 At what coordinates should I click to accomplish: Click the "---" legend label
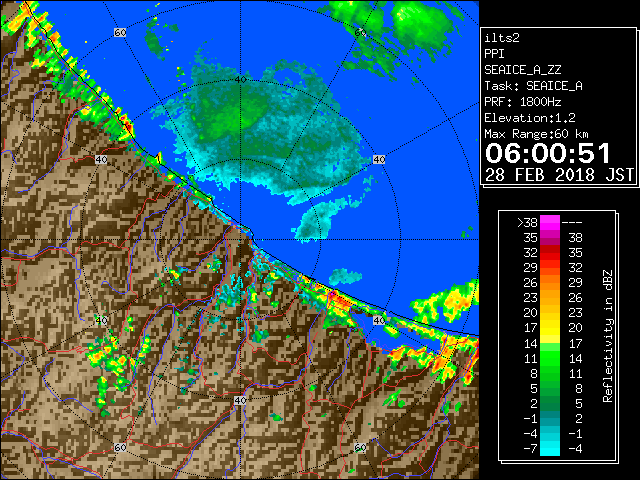(572, 223)
